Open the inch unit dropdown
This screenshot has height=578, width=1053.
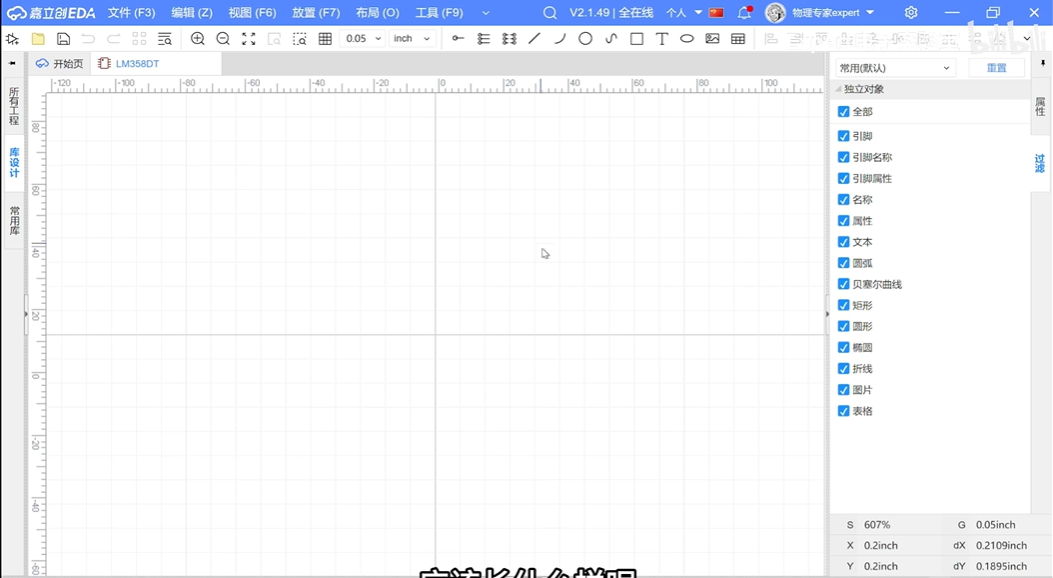pos(412,39)
